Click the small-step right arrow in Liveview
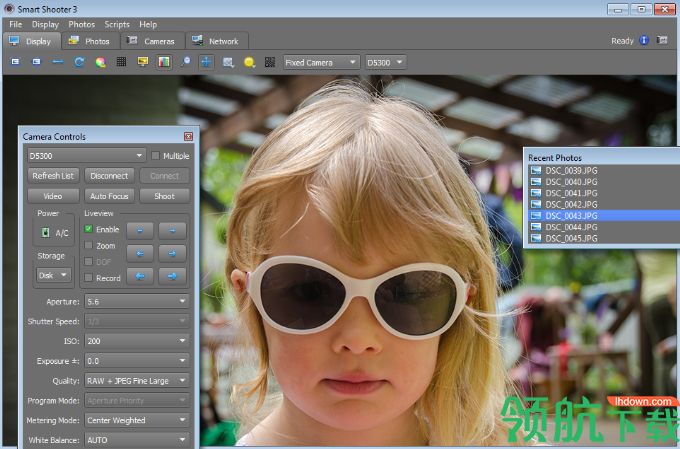The width and height of the screenshot is (680, 449). [x=172, y=231]
